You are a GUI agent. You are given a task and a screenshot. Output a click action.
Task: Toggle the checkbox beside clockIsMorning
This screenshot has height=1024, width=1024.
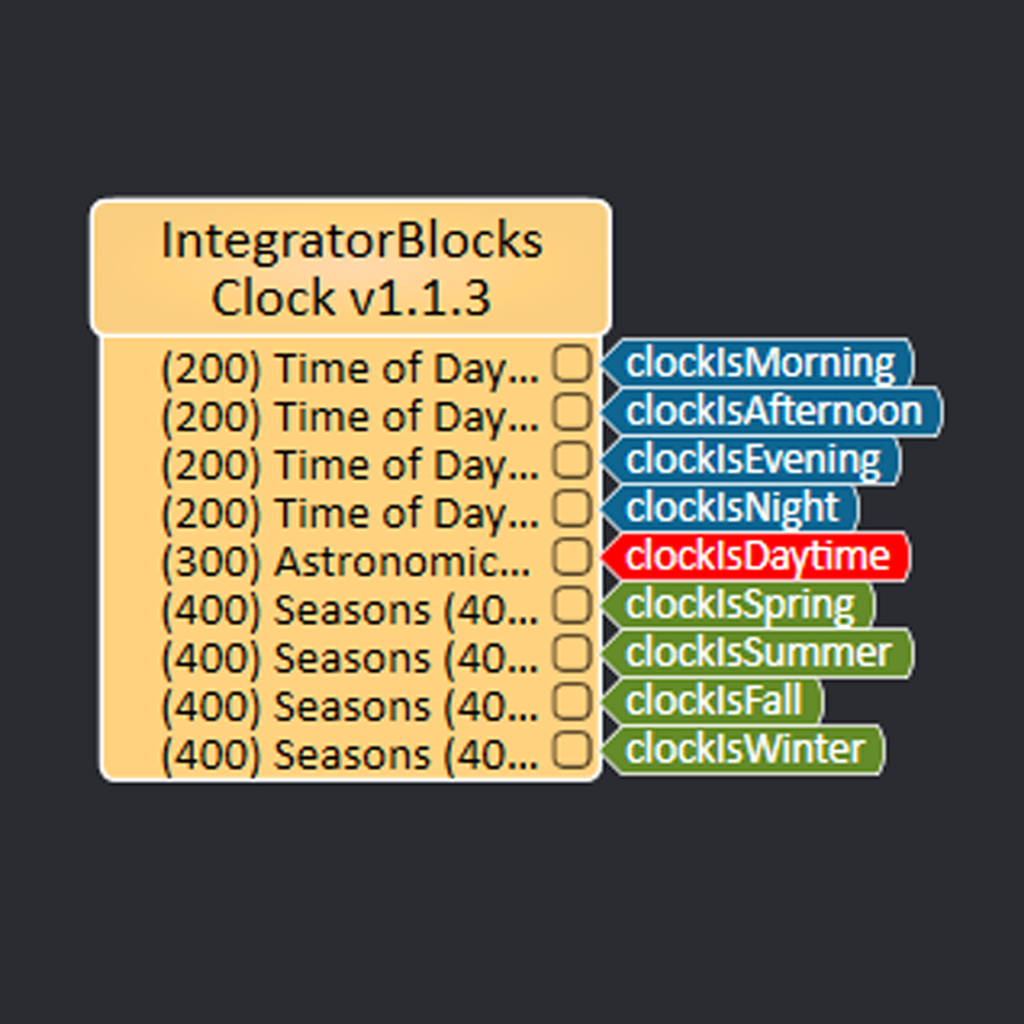[x=573, y=366]
